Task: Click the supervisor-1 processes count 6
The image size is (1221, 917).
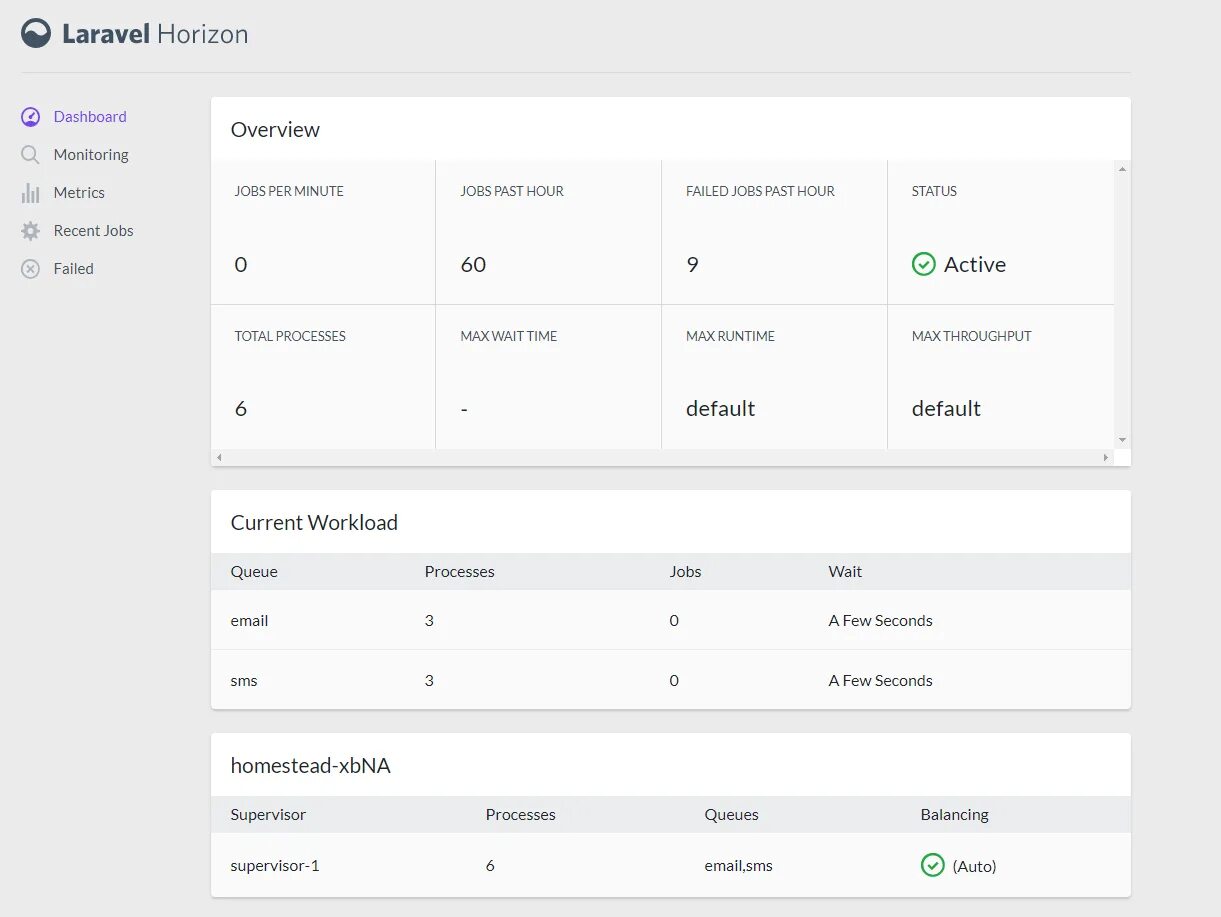Action: pyautogui.click(x=490, y=866)
